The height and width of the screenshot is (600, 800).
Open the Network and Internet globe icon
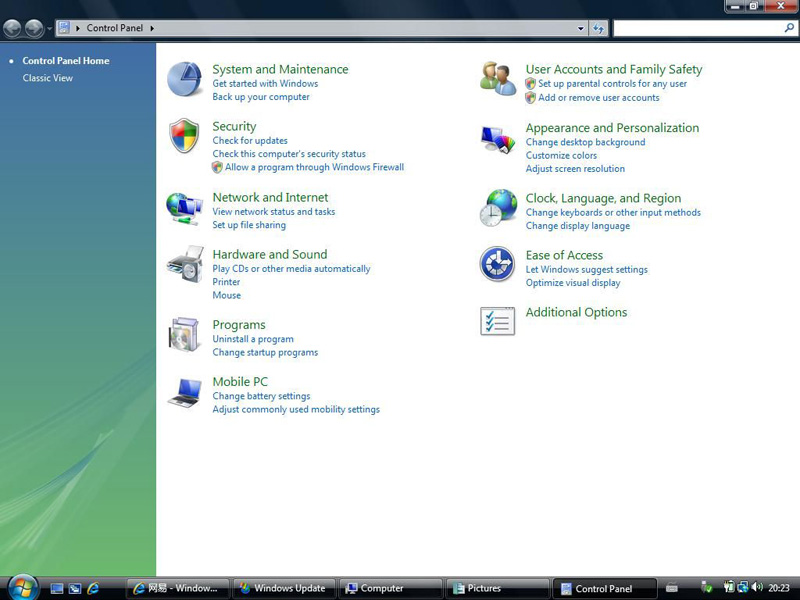tap(184, 208)
